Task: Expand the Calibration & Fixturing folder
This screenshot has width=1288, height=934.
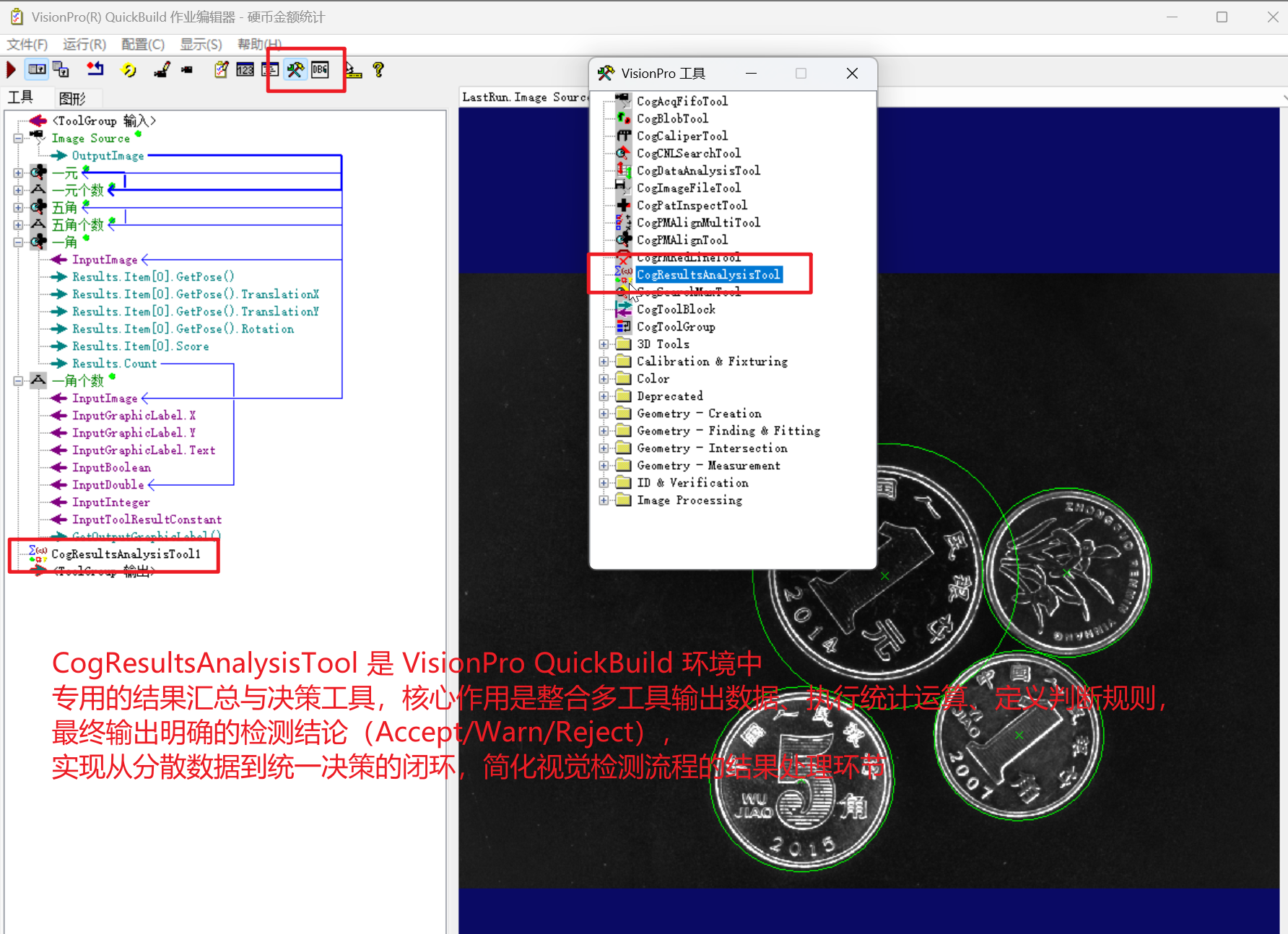Action: (604, 361)
